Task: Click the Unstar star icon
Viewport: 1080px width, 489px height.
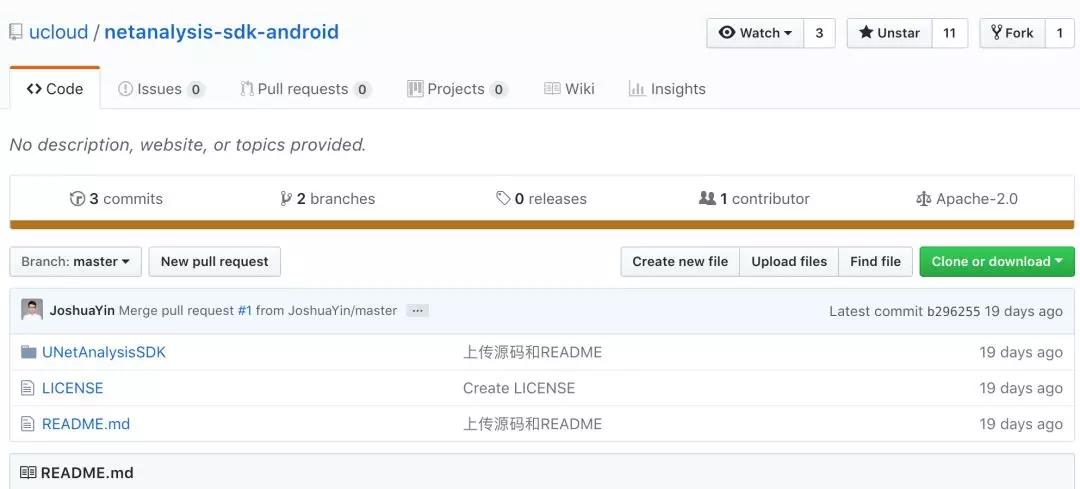Action: 866,32
